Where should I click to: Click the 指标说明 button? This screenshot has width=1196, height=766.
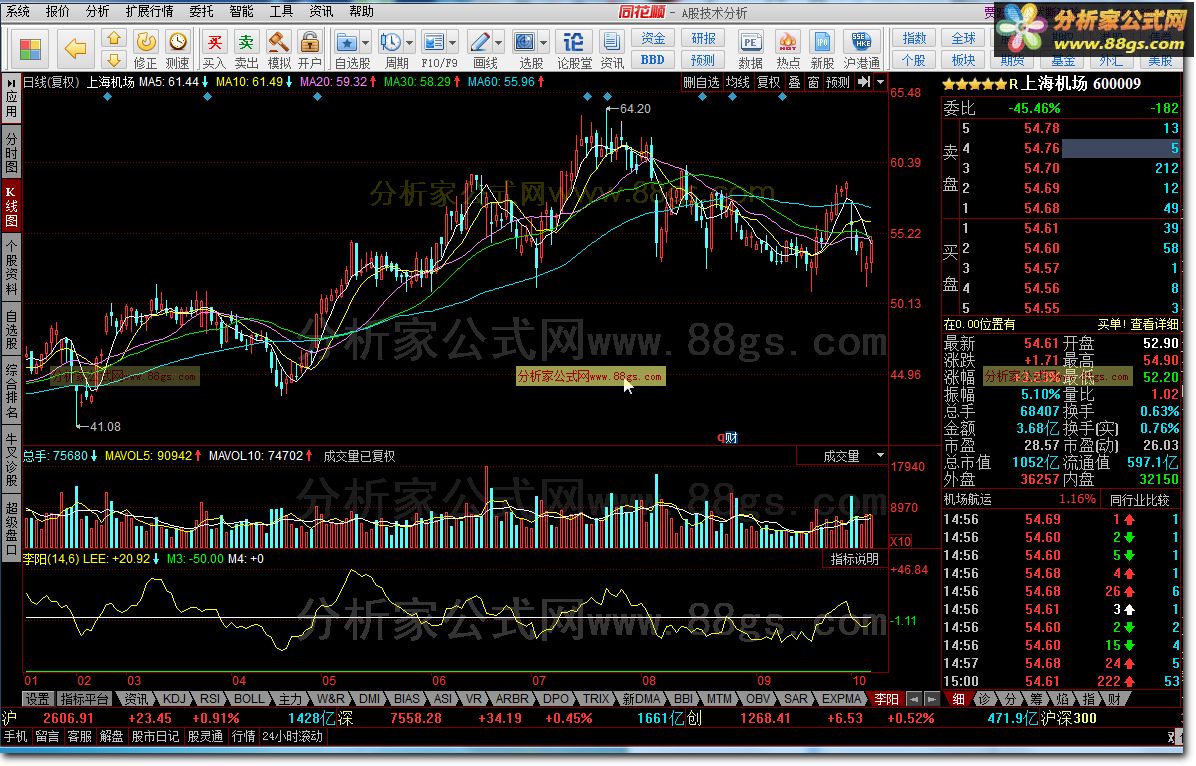854,559
